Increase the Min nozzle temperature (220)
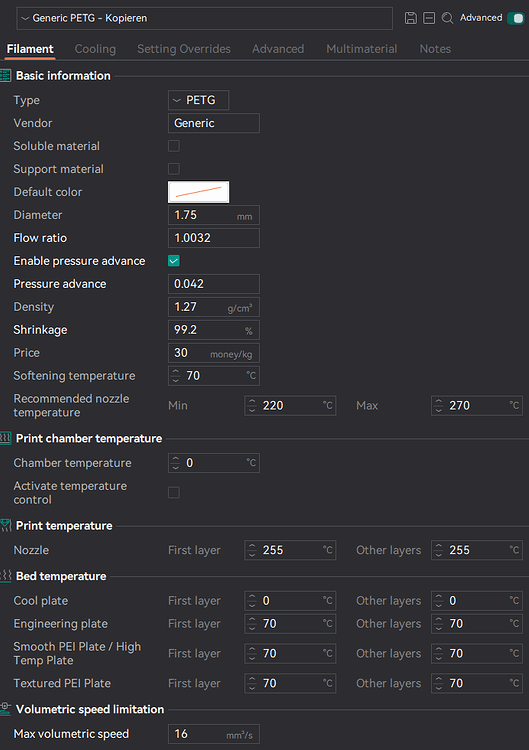Image resolution: width=529 pixels, height=750 pixels. click(x=252, y=401)
